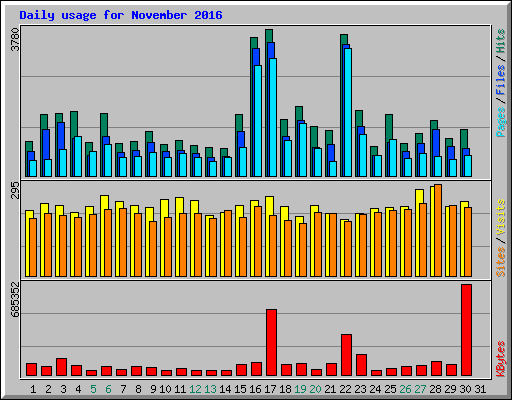This screenshot has width=512, height=400.
Task: Click day label '18' on the x-axis
Action: point(285,389)
